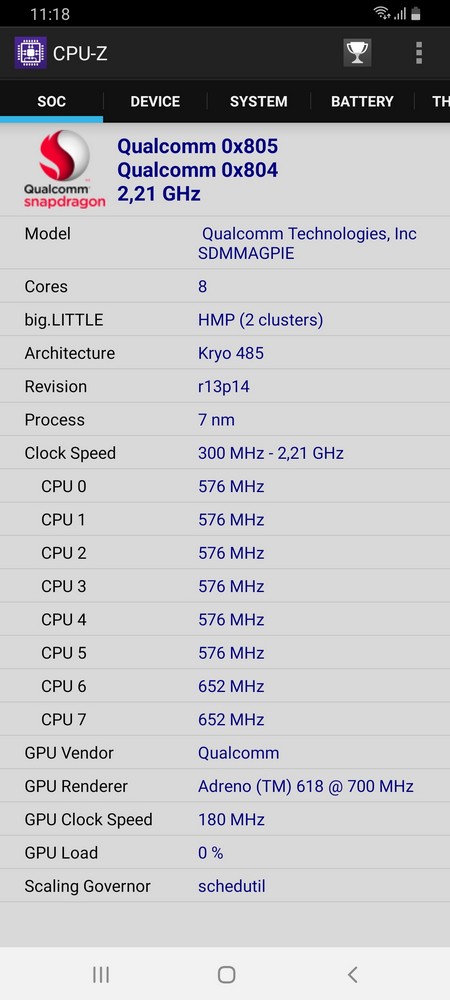Screen dimensions: 450x1000
Task: Open the three-dot overflow menu
Action: (419, 53)
